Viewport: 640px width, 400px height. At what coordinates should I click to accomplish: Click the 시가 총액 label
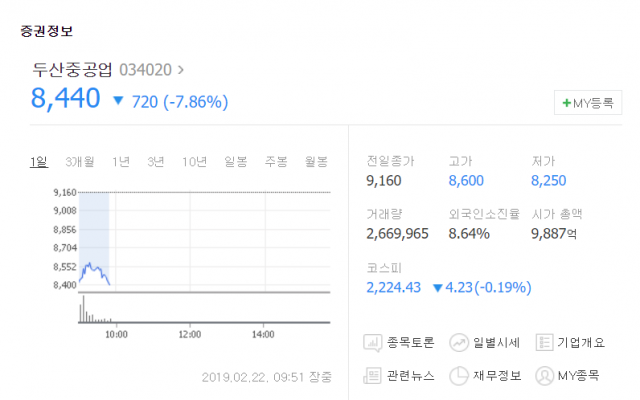(557, 214)
